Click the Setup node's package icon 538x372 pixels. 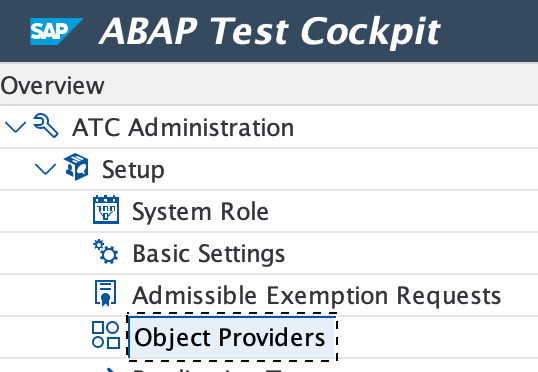[76, 167]
